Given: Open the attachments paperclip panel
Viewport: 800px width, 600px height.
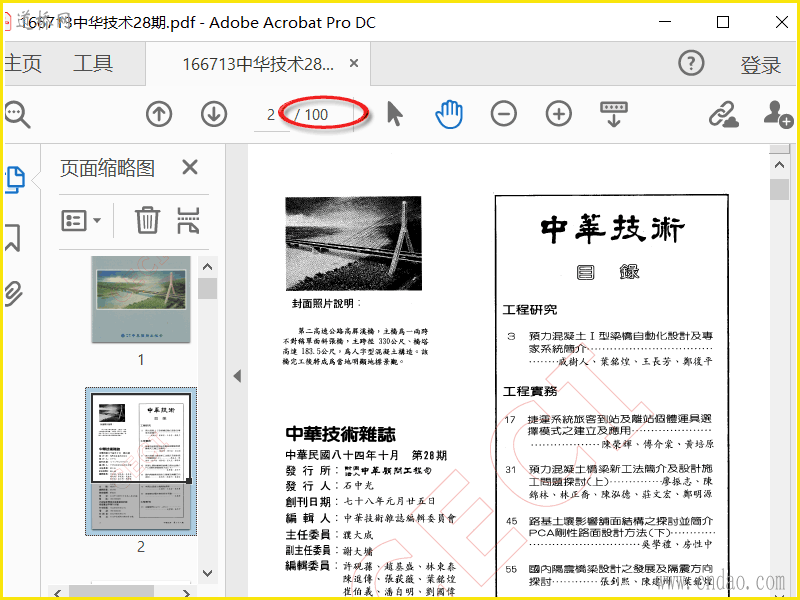Looking at the screenshot, I should coord(13,293).
